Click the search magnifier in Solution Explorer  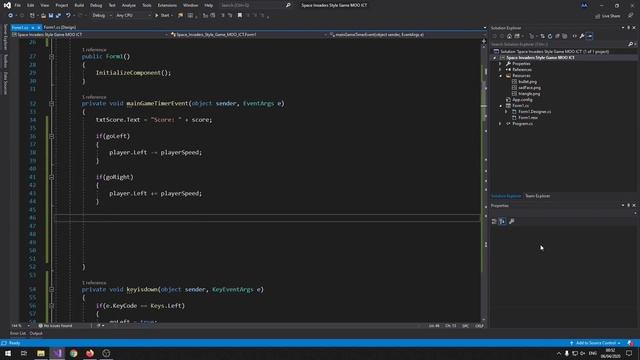click(630, 44)
